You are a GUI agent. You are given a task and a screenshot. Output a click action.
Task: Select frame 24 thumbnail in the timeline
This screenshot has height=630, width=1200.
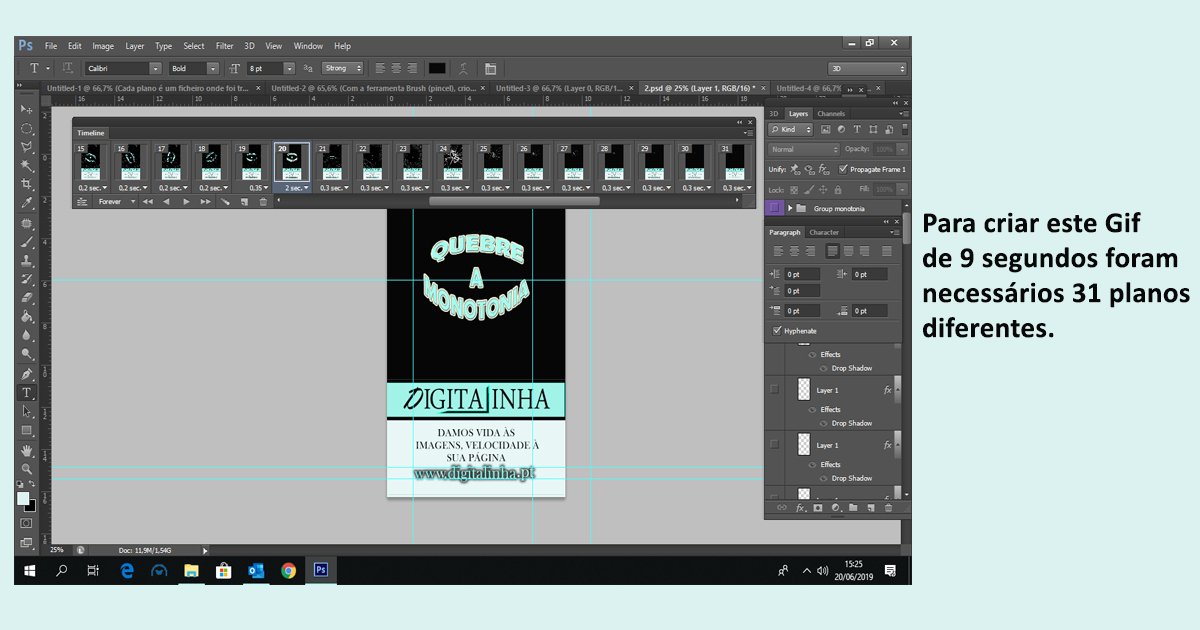tap(453, 161)
